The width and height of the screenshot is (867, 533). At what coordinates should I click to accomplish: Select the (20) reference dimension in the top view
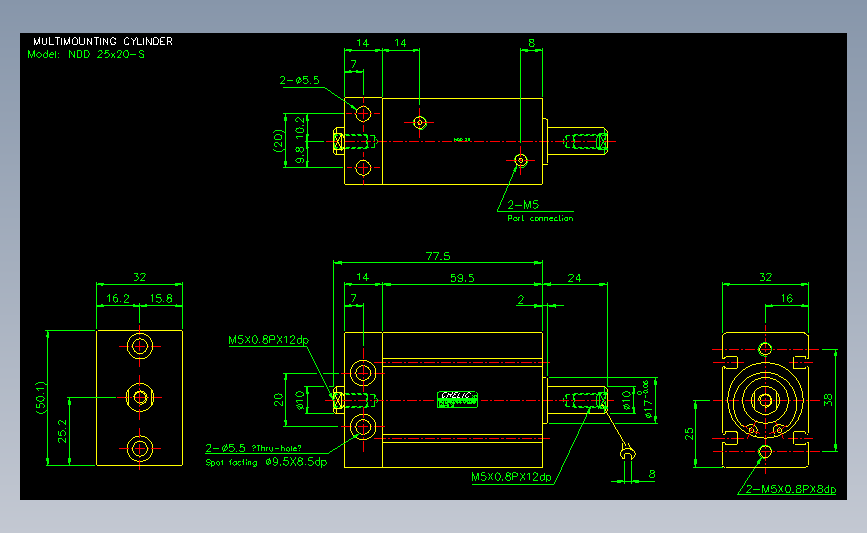(x=278, y=140)
